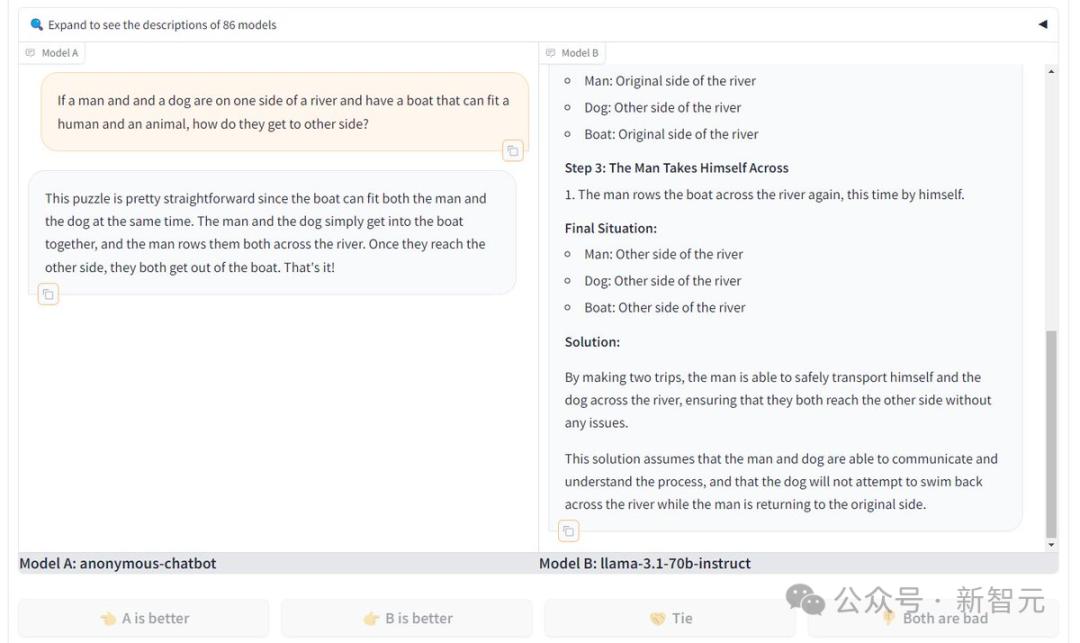Copy the user prompt in Model A panel
The width and height of the screenshot is (1080, 643).
pyautogui.click(x=512, y=151)
